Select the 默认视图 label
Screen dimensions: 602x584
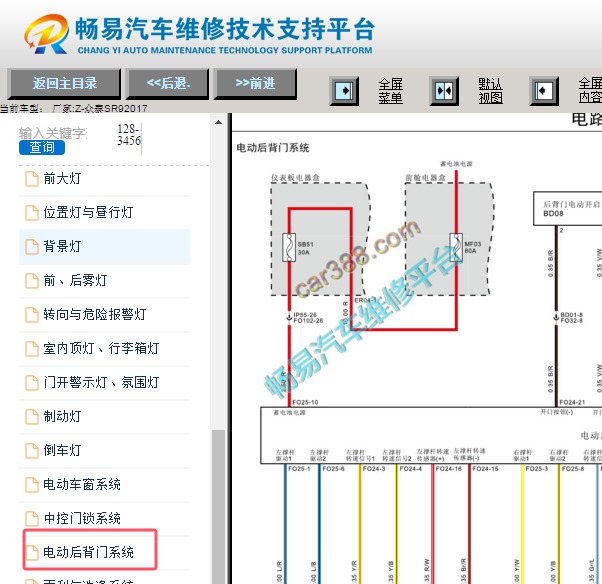[x=490, y=91]
